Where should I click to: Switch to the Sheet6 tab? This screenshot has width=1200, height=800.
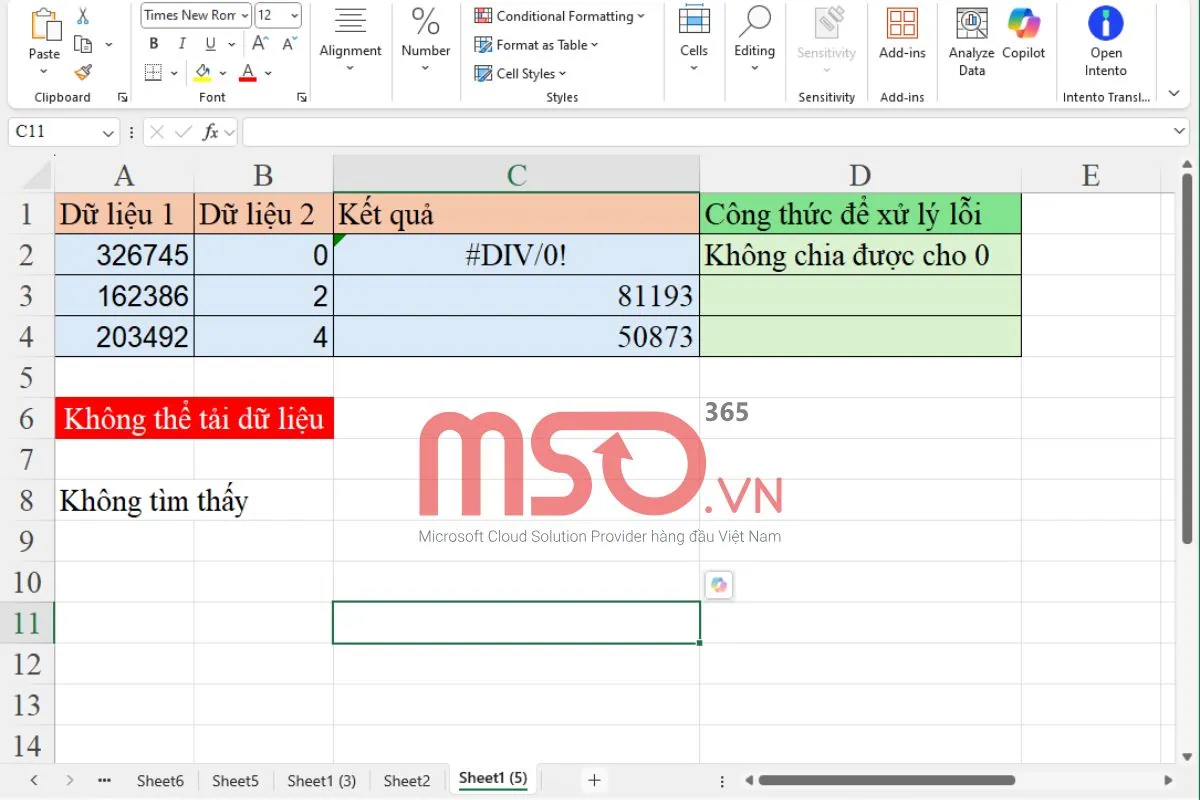[159, 779]
